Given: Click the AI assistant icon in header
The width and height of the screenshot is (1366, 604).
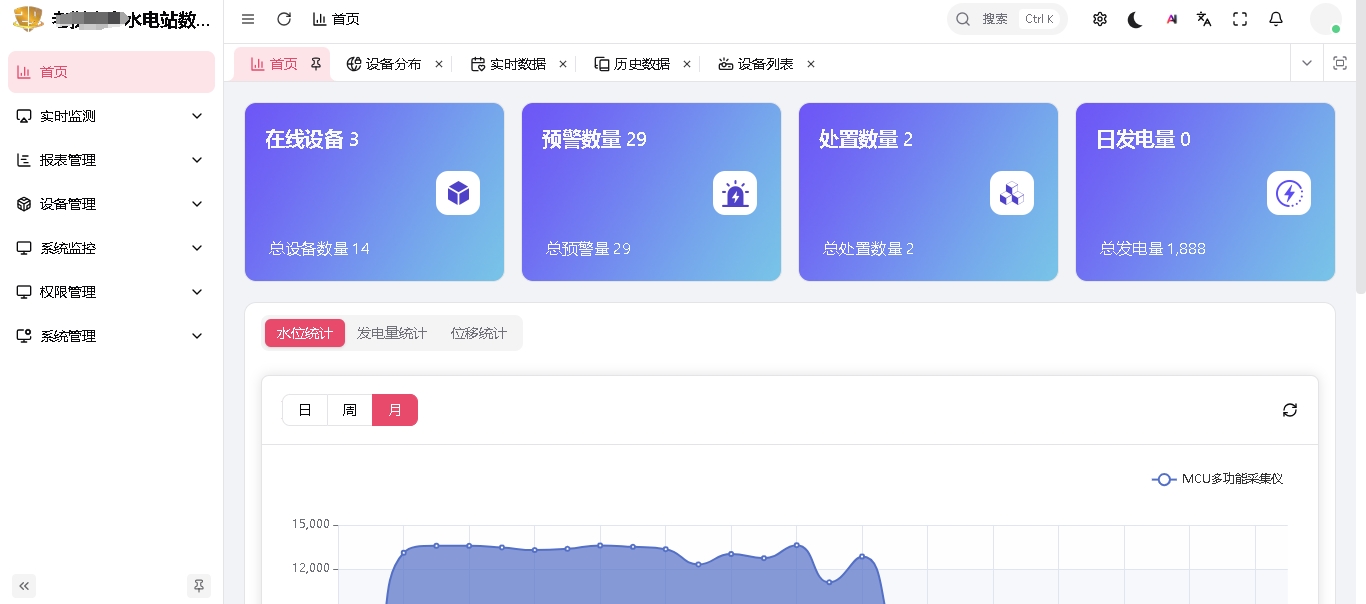Looking at the screenshot, I should pyautogui.click(x=1171, y=19).
